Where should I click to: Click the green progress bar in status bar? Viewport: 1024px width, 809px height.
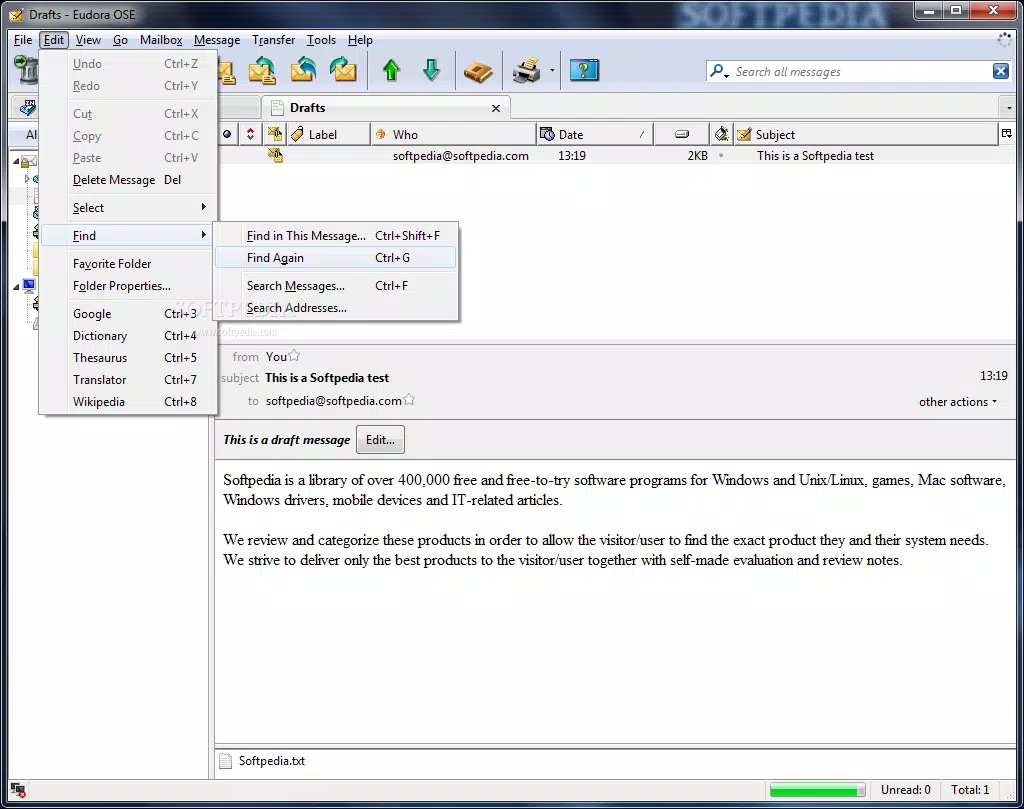coord(817,790)
